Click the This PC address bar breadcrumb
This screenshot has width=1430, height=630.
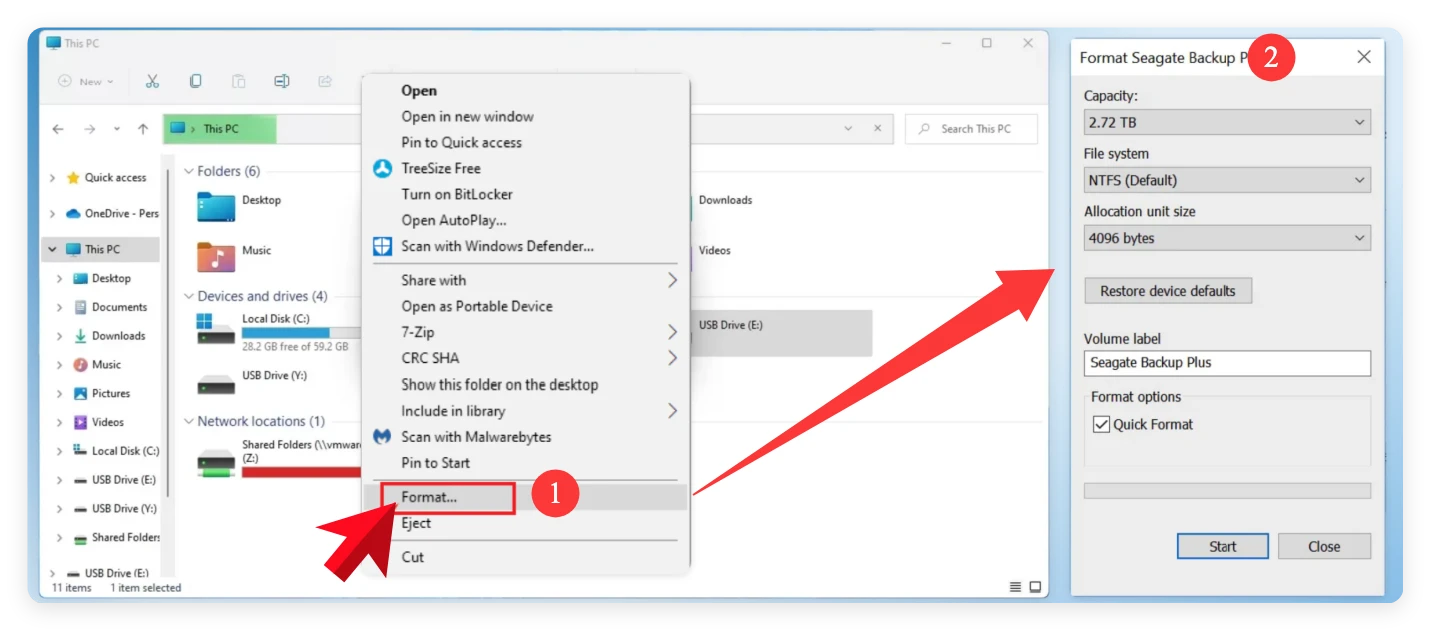[x=221, y=129]
